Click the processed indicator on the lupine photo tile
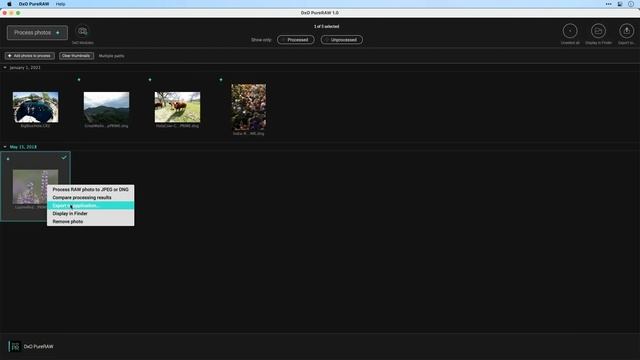This screenshot has height=360, width=640. [8, 158]
